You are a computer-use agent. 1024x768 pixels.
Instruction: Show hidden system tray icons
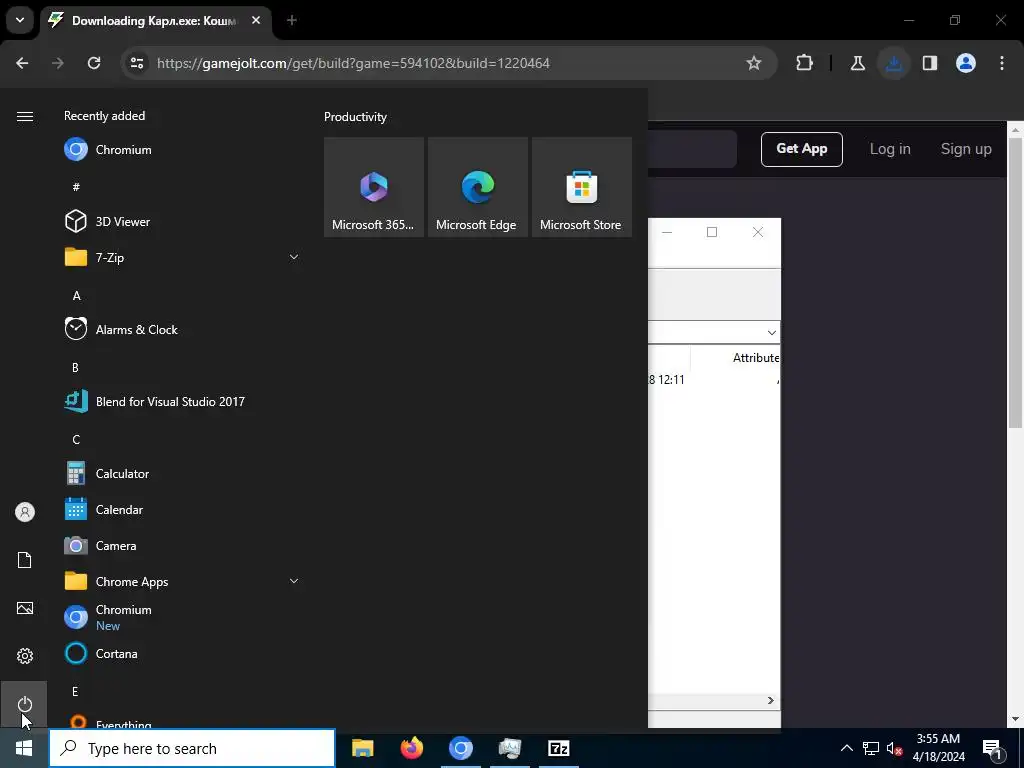[846, 748]
